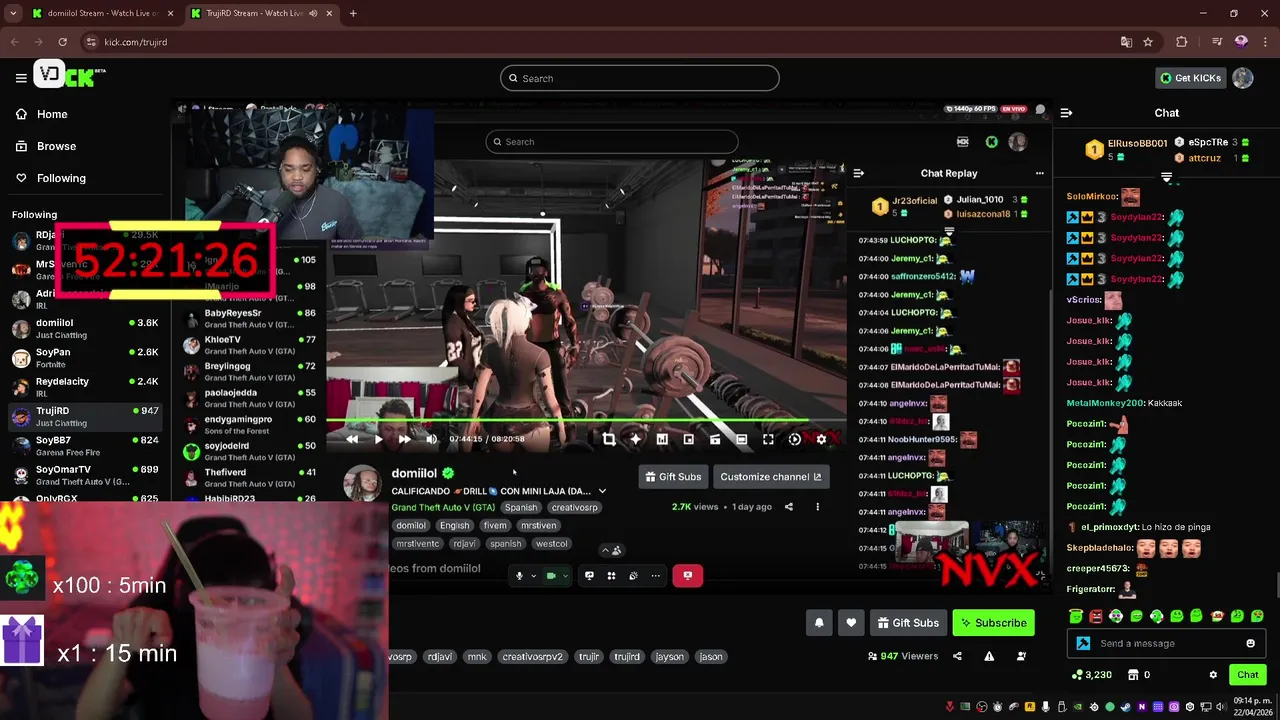Toggle theater mode in embedded player
This screenshot has height=720, width=1280.
pyautogui.click(x=741, y=439)
